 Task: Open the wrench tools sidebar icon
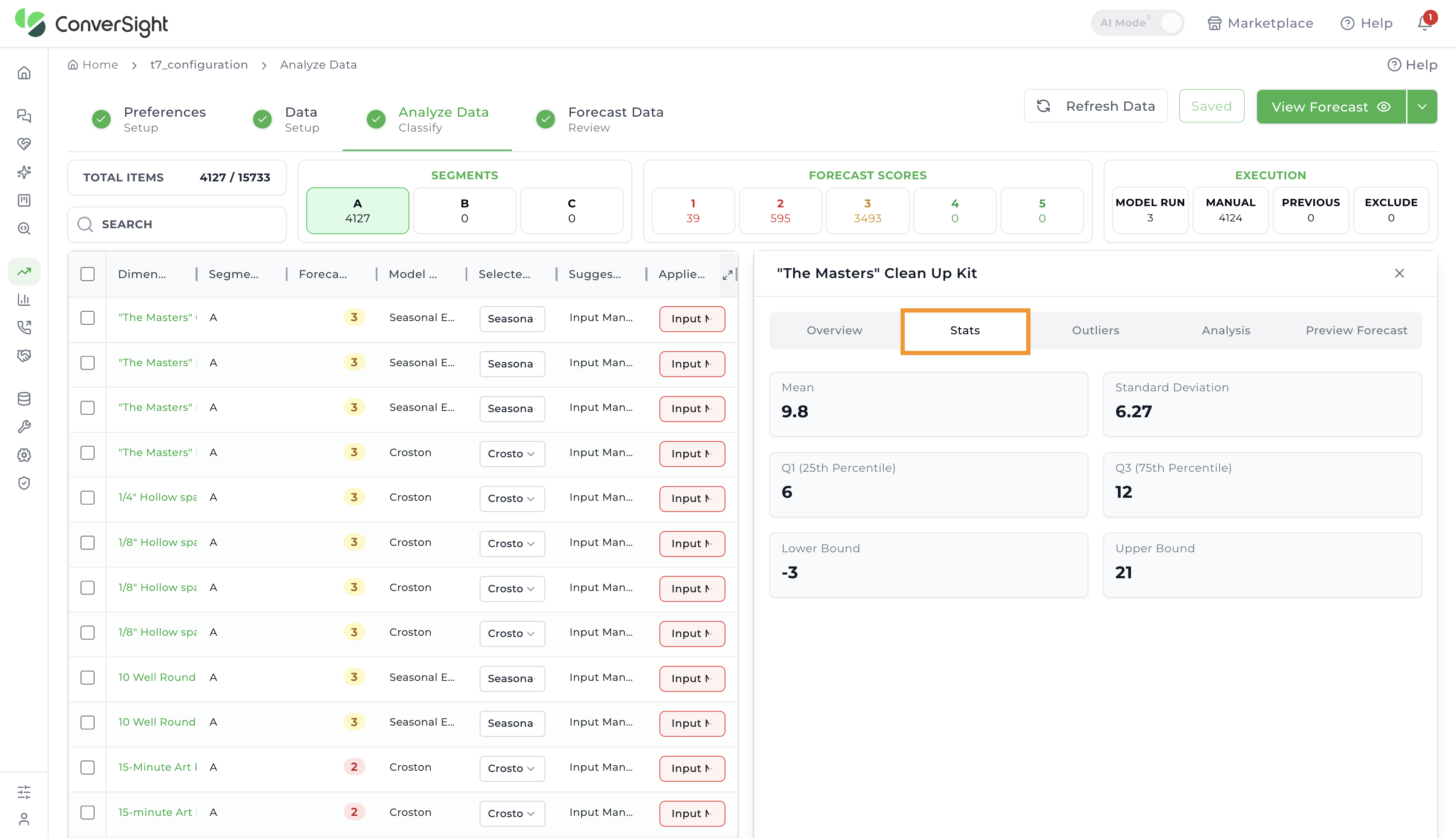tap(23, 427)
